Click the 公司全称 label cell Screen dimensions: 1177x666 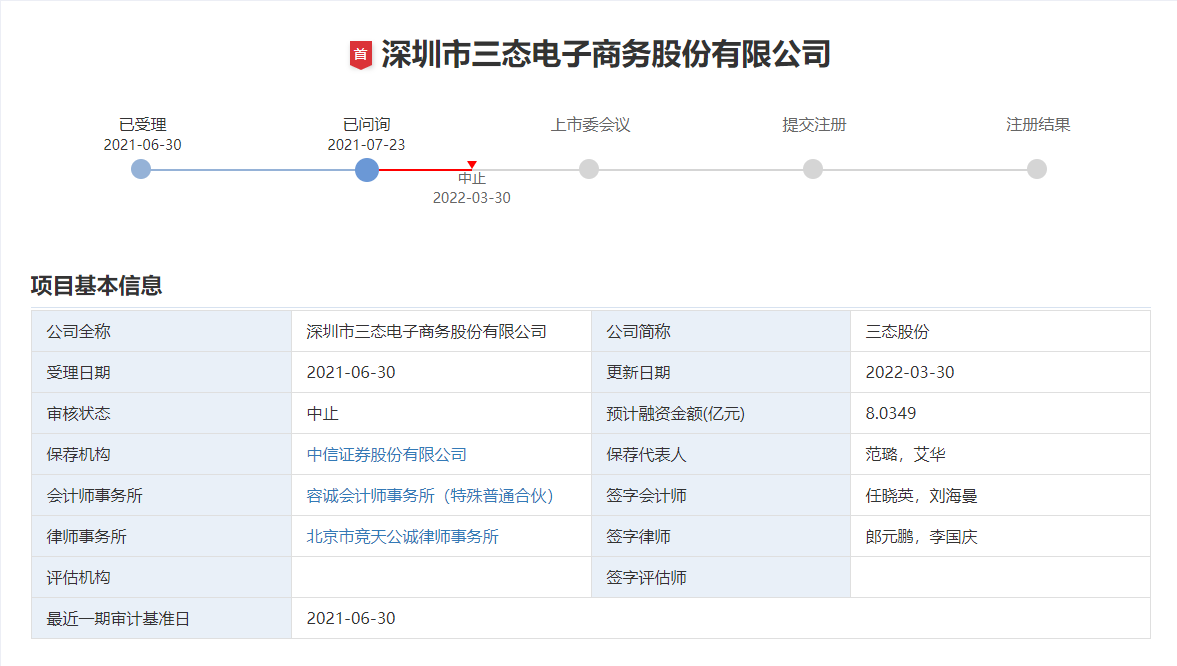point(161,331)
